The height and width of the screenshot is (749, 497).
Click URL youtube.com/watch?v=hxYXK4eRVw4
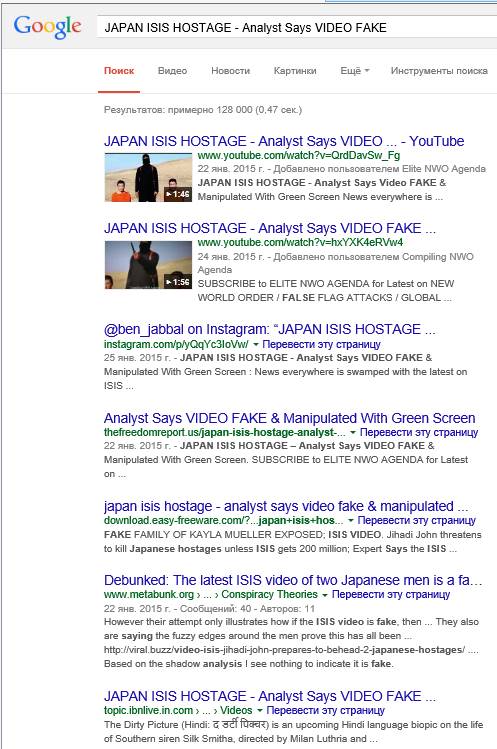click(x=300, y=242)
